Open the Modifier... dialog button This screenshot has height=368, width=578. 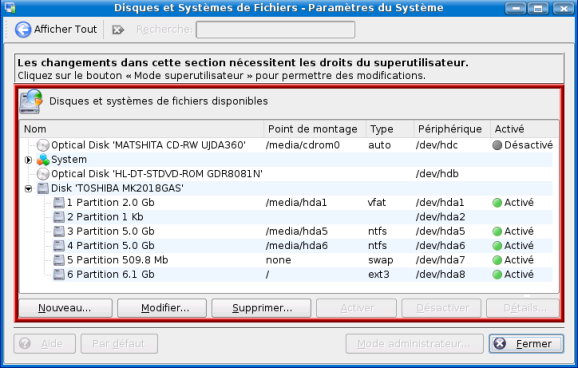coord(162,308)
